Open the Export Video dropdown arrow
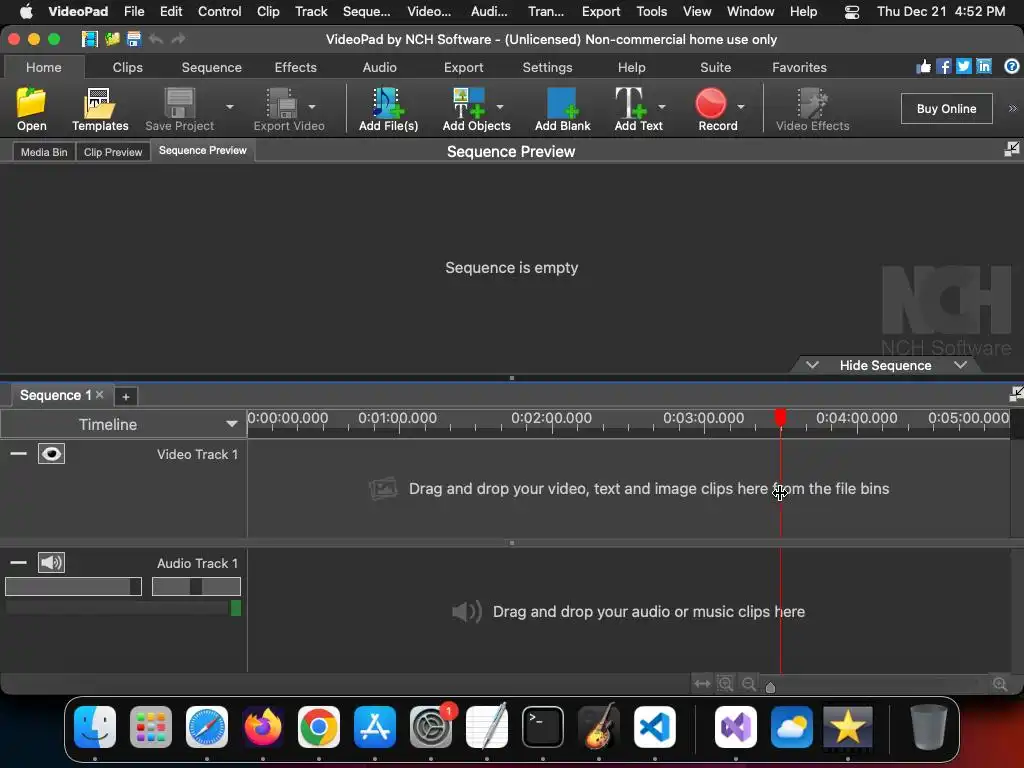The height and width of the screenshot is (768, 1024). (312, 106)
